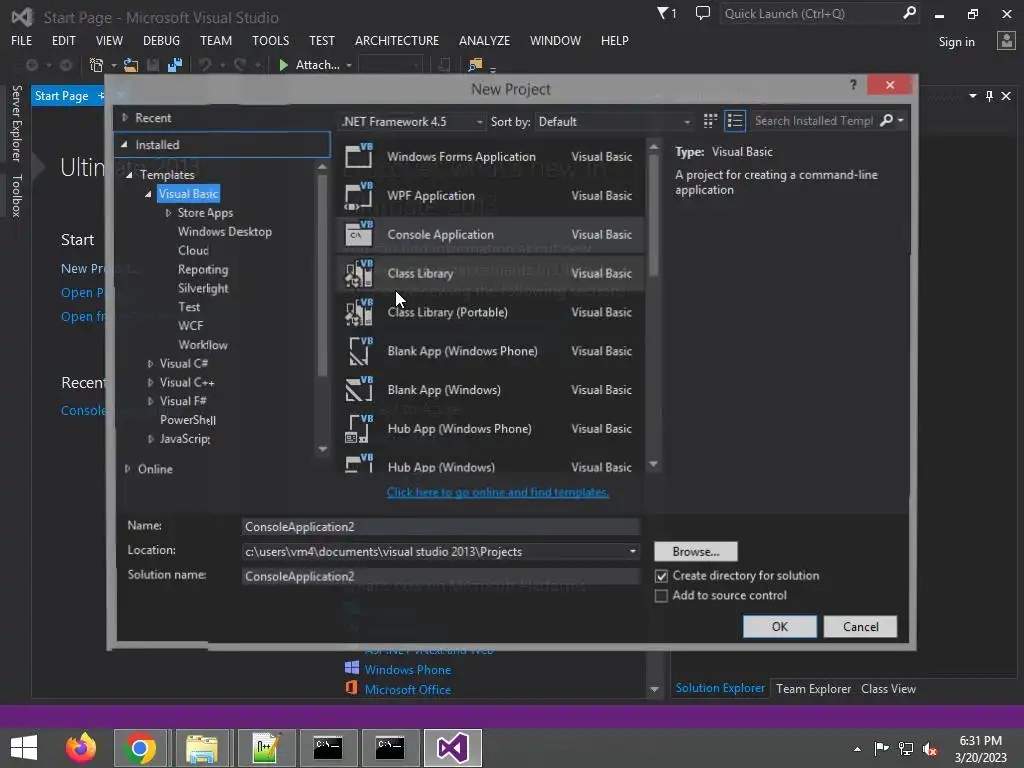1024x768 pixels.
Task: Select the Console Application template icon
Action: [359, 234]
